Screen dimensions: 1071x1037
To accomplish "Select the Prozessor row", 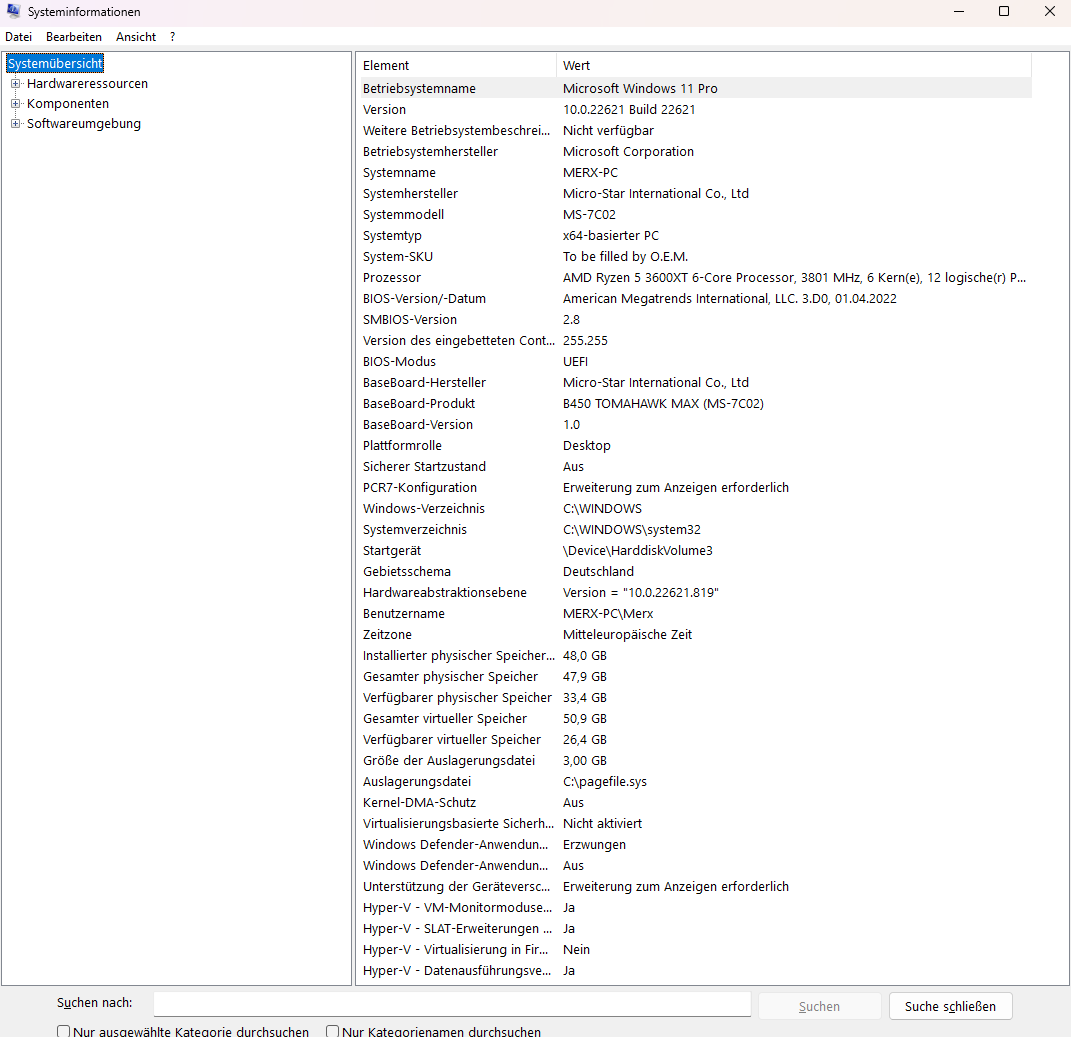I will tap(695, 277).
